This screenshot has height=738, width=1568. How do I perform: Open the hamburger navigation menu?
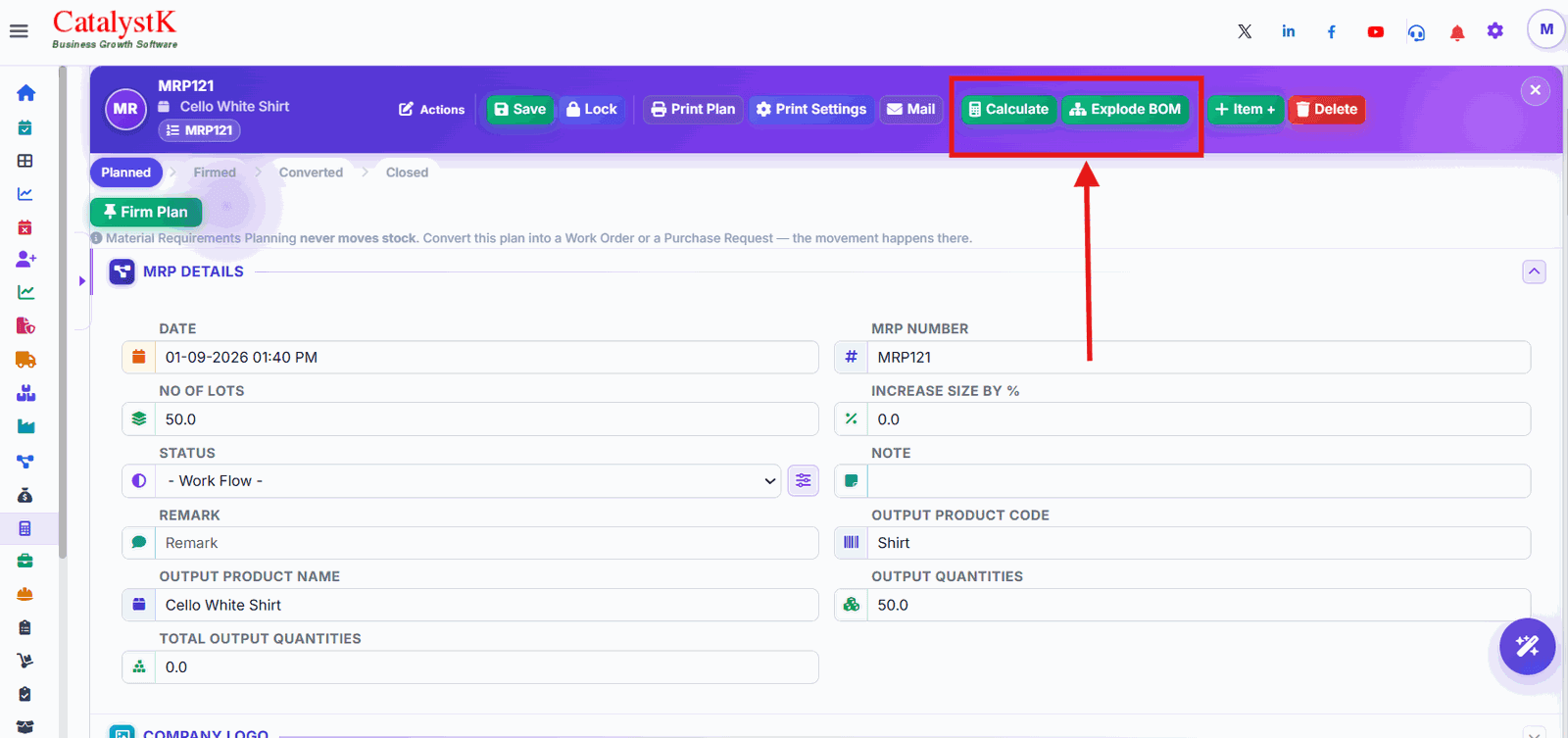(x=19, y=31)
